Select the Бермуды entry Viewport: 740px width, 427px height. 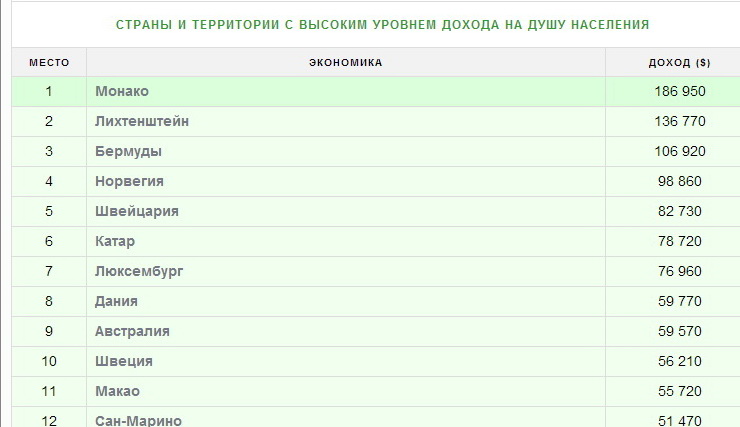pyautogui.click(x=128, y=152)
